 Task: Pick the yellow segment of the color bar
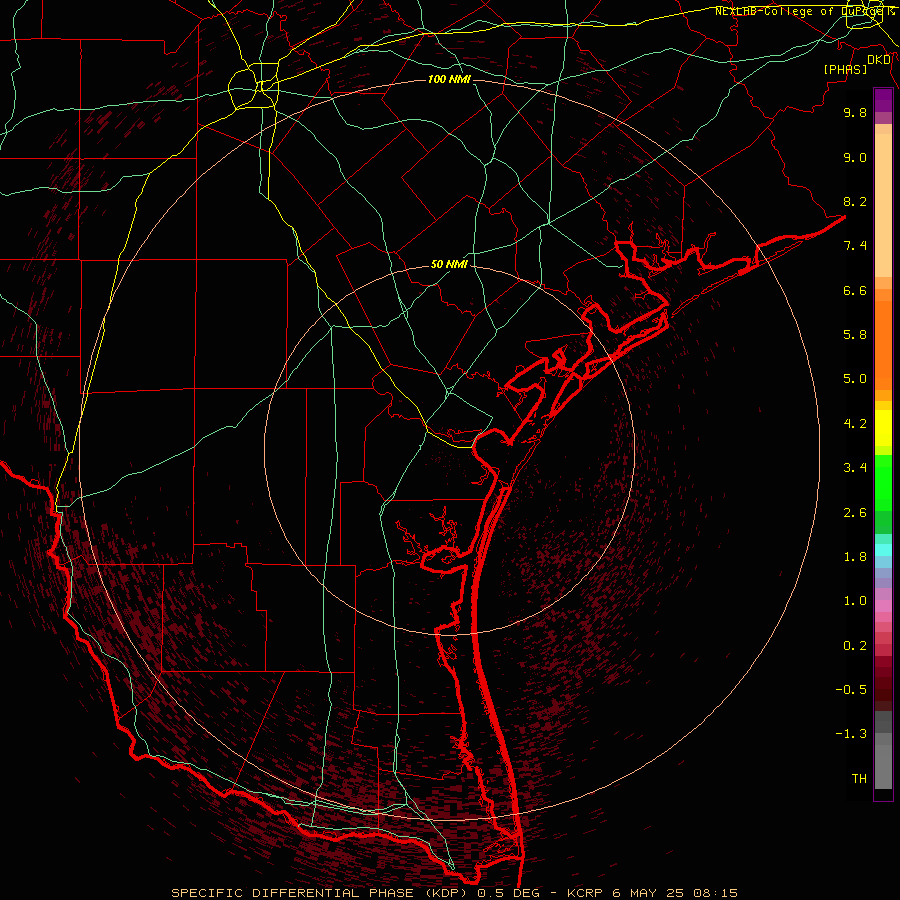point(883,428)
